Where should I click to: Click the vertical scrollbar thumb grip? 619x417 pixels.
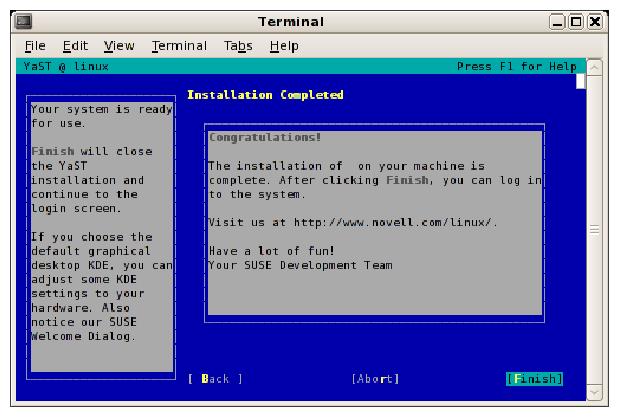click(594, 230)
